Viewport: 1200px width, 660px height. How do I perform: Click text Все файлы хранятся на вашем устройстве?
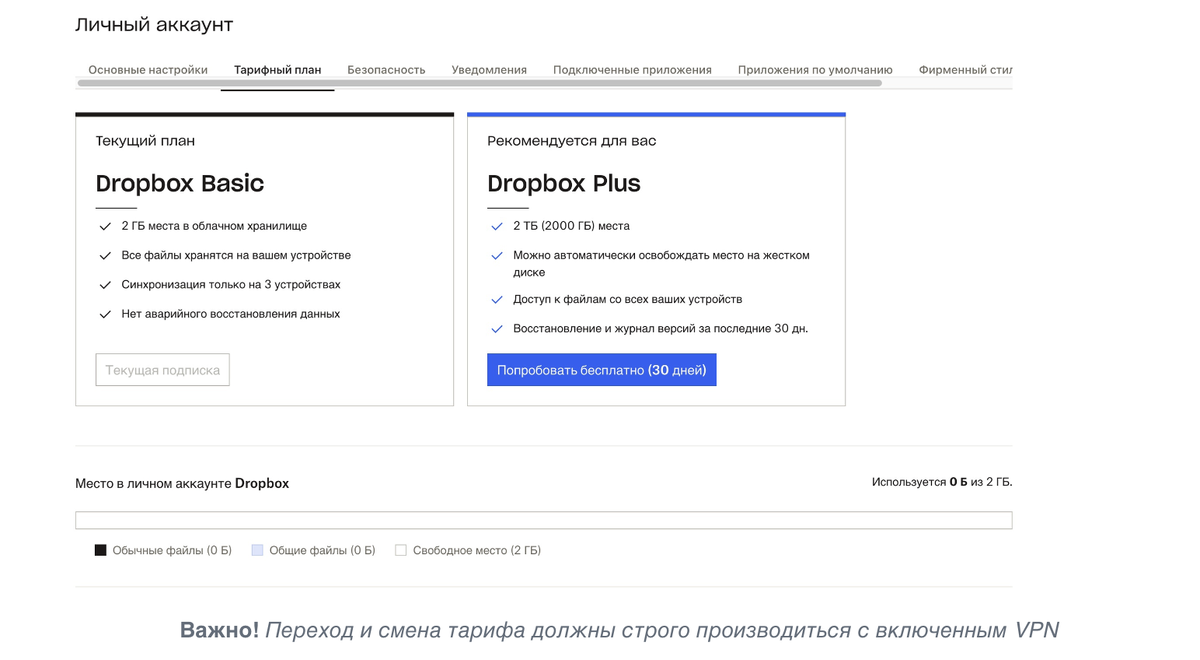tap(236, 255)
